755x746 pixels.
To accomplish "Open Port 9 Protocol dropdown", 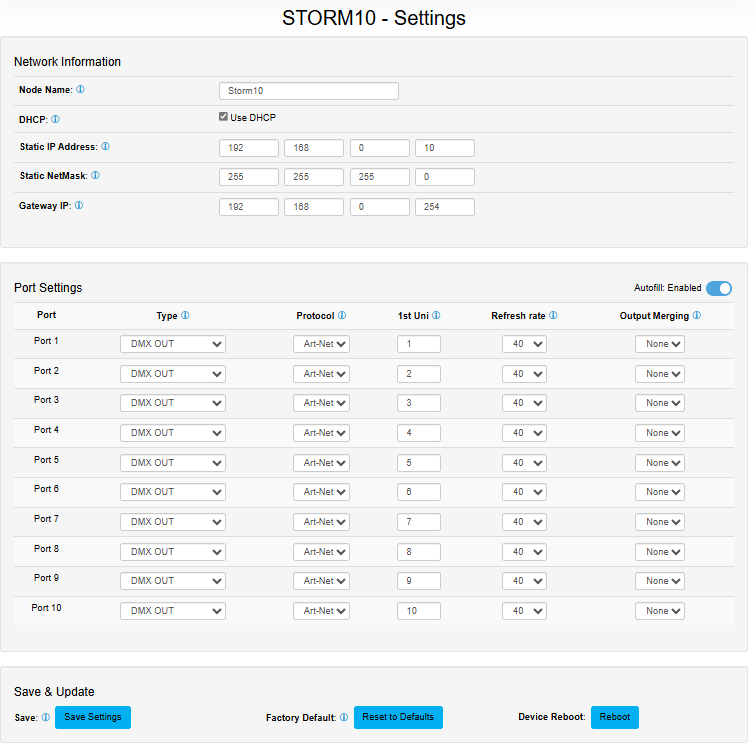I will (321, 581).
